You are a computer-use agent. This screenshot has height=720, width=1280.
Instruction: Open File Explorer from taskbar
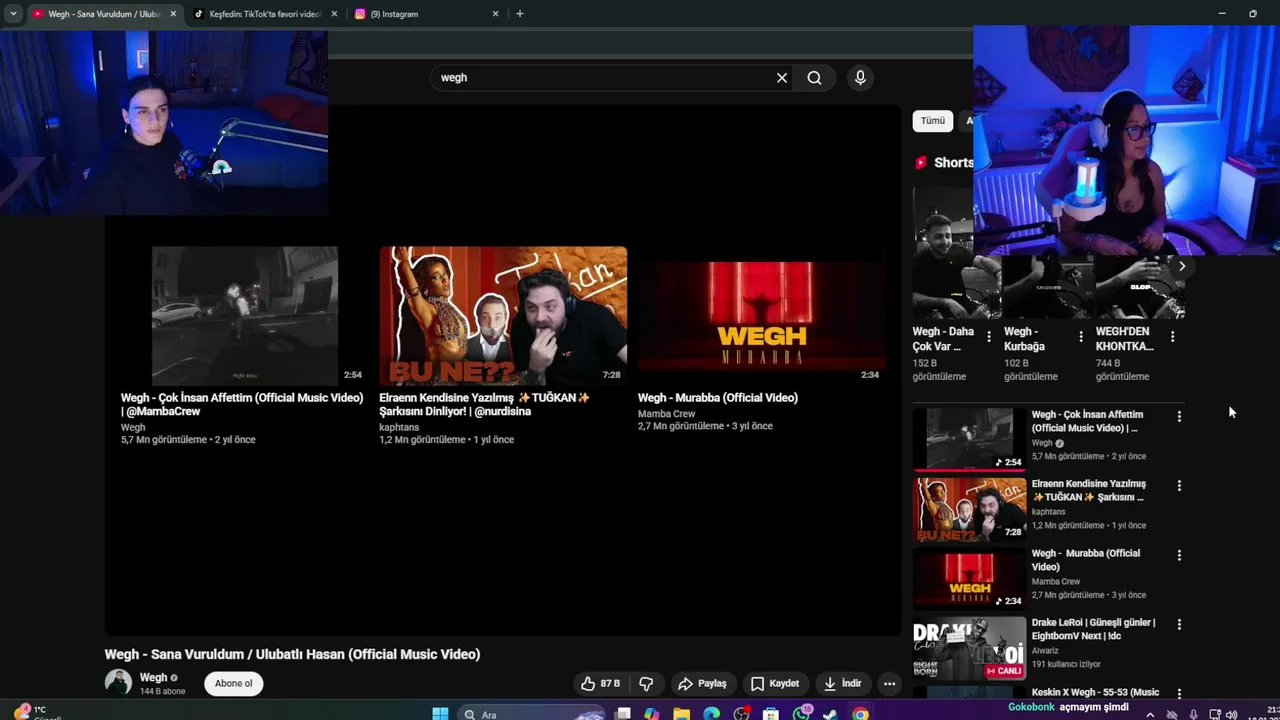tap(681, 714)
